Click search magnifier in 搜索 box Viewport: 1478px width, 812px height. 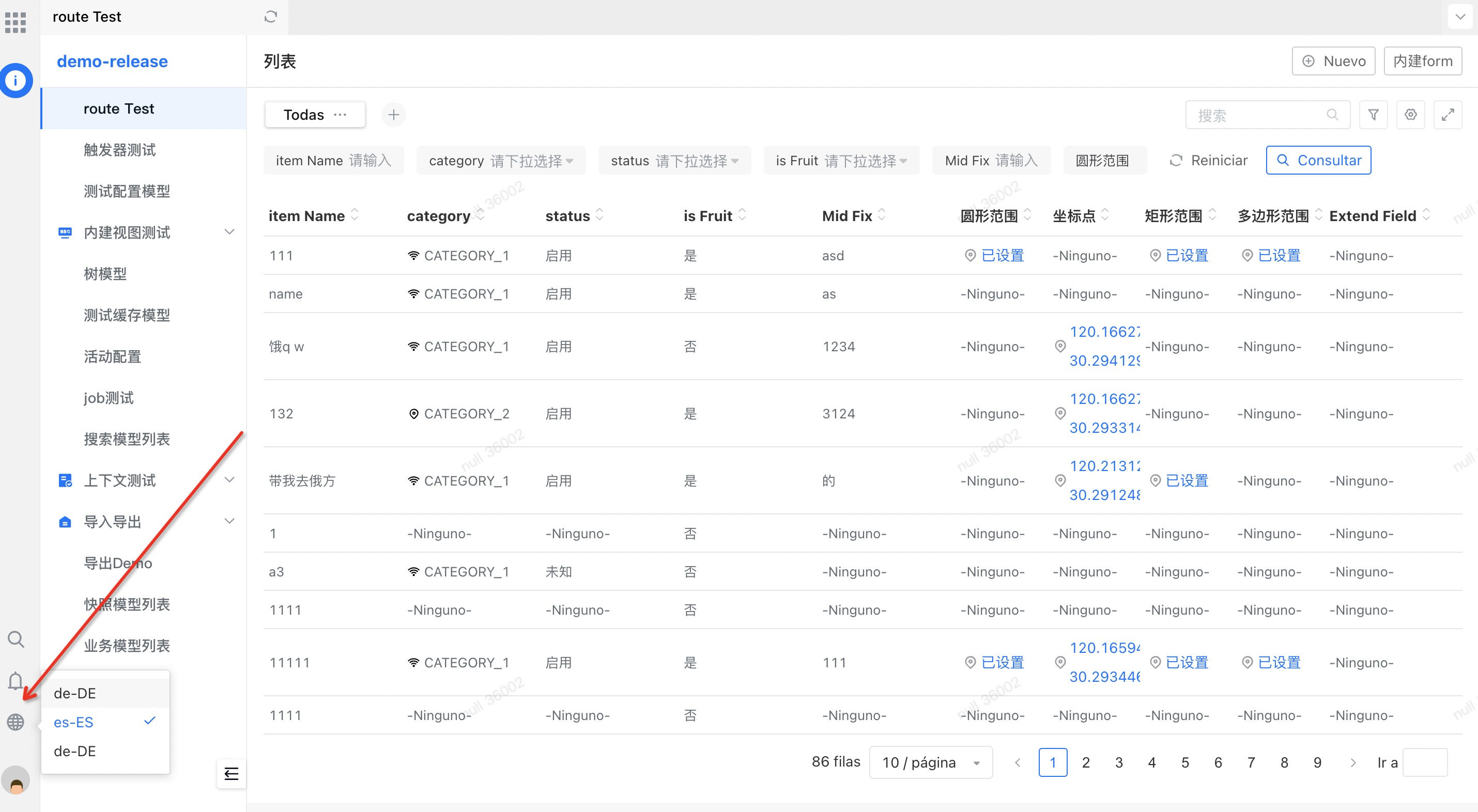pyautogui.click(x=1332, y=115)
